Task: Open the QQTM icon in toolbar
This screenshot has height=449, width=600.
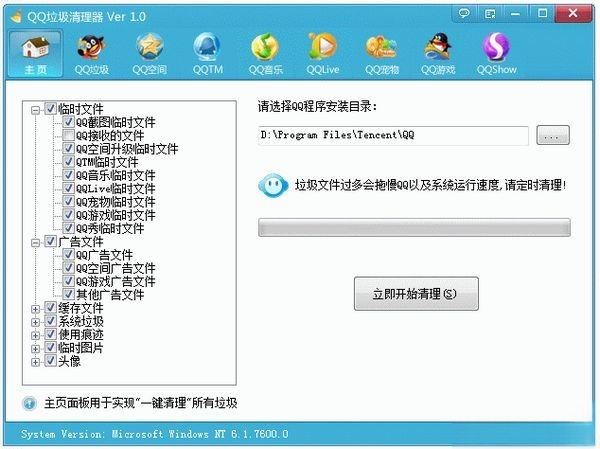Action: coord(207,47)
